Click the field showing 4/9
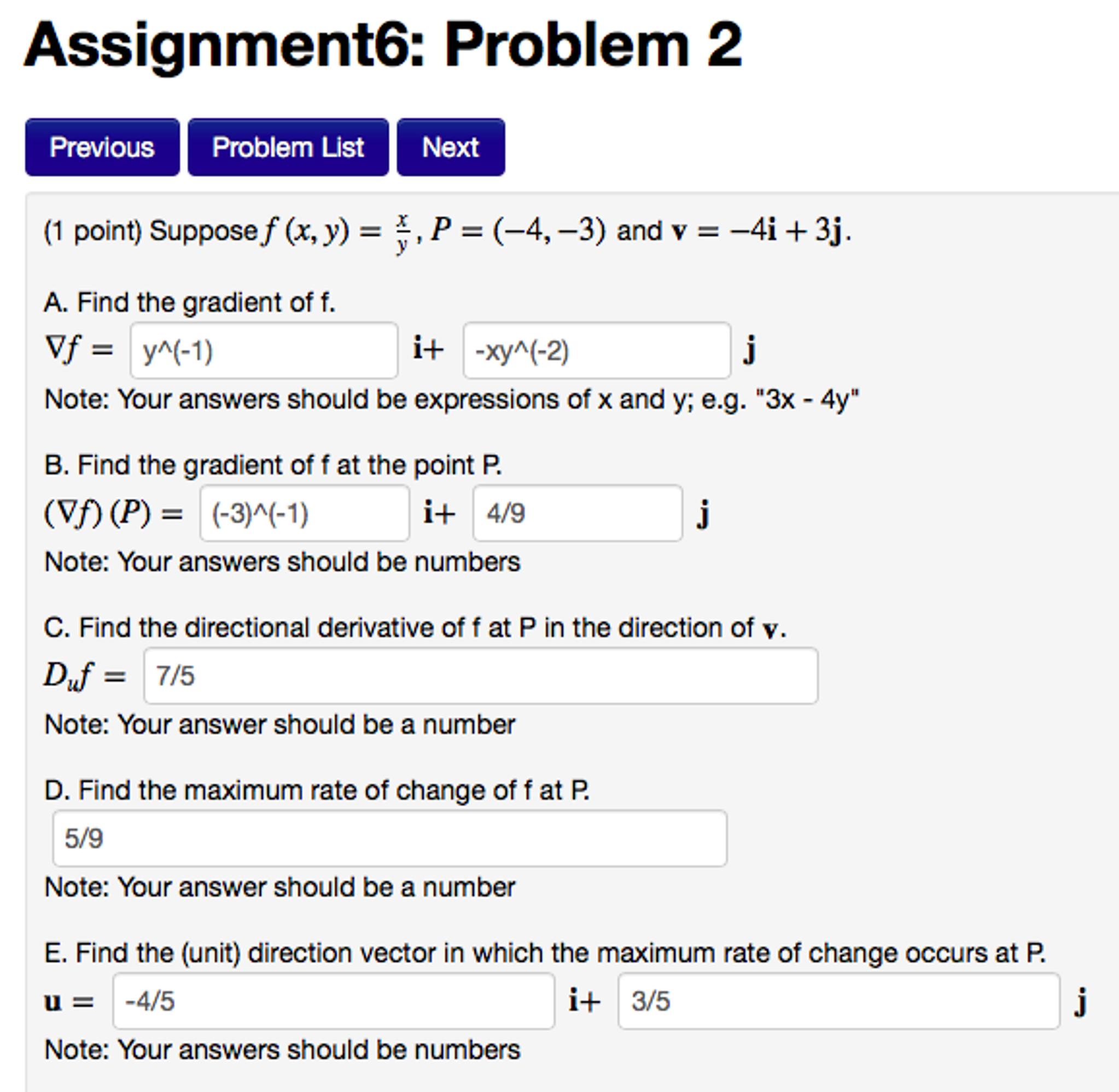This screenshot has width=1119, height=1092. (x=577, y=513)
